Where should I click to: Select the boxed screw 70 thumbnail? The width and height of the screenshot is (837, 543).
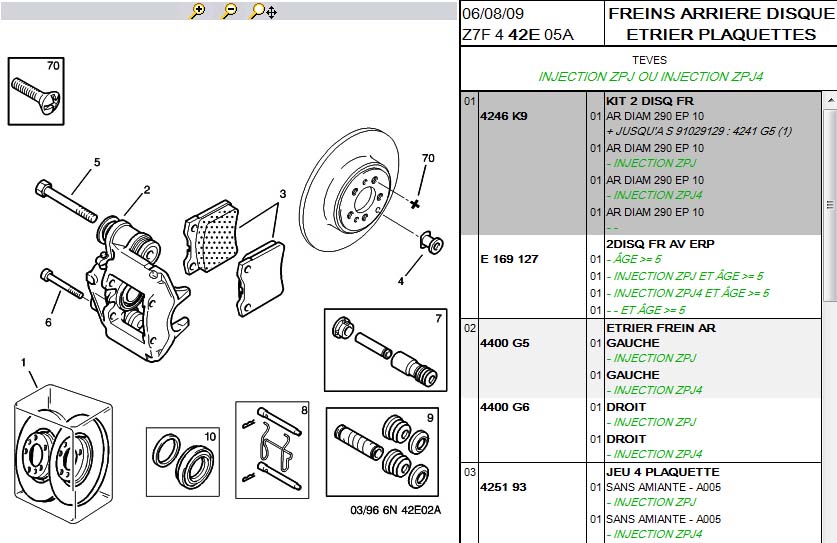(x=36, y=91)
